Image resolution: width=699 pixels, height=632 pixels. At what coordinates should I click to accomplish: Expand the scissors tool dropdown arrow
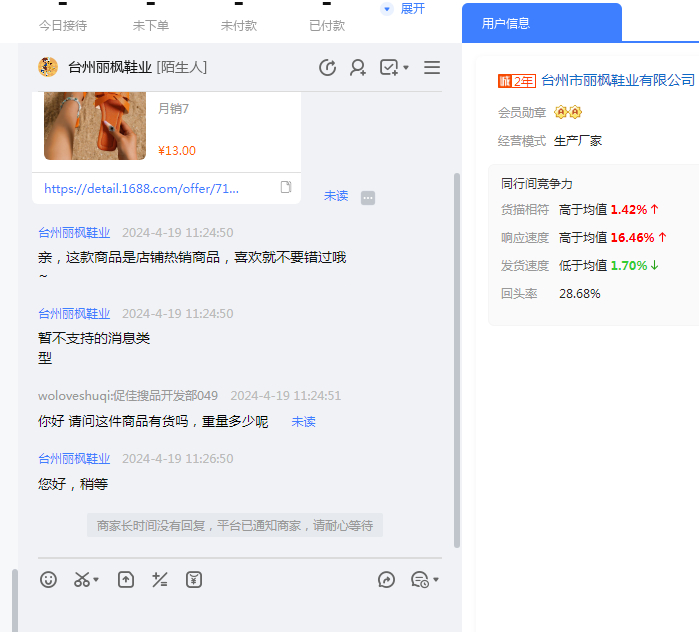[x=97, y=580]
